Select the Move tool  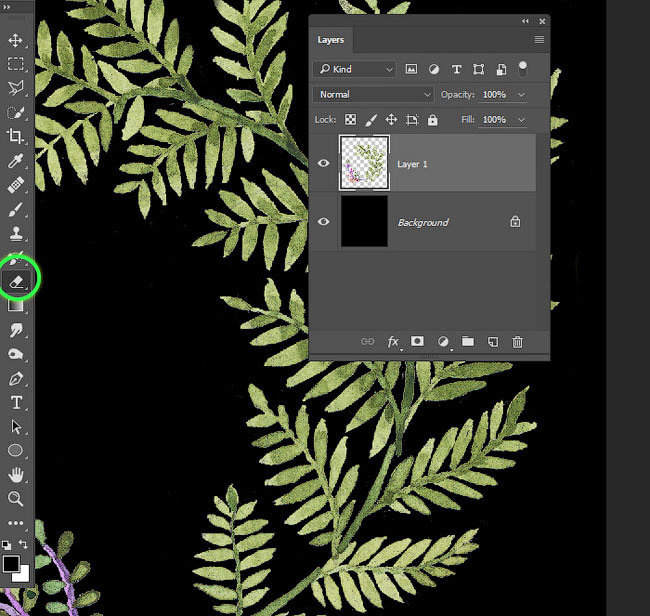[x=15, y=40]
